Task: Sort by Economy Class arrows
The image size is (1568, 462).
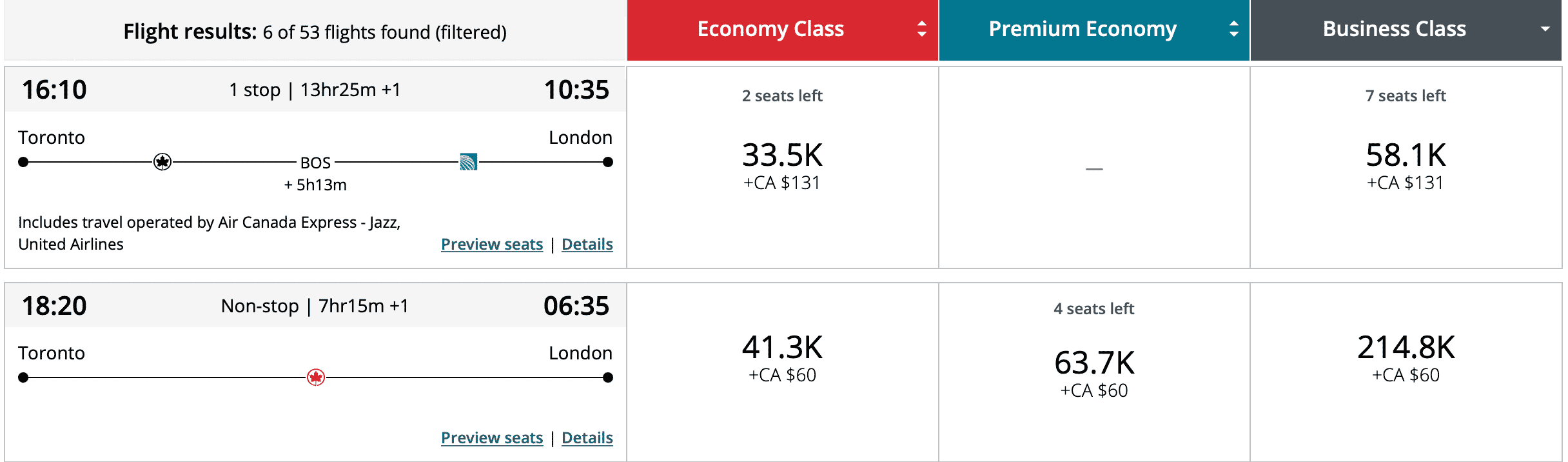Action: pyautogui.click(x=922, y=29)
